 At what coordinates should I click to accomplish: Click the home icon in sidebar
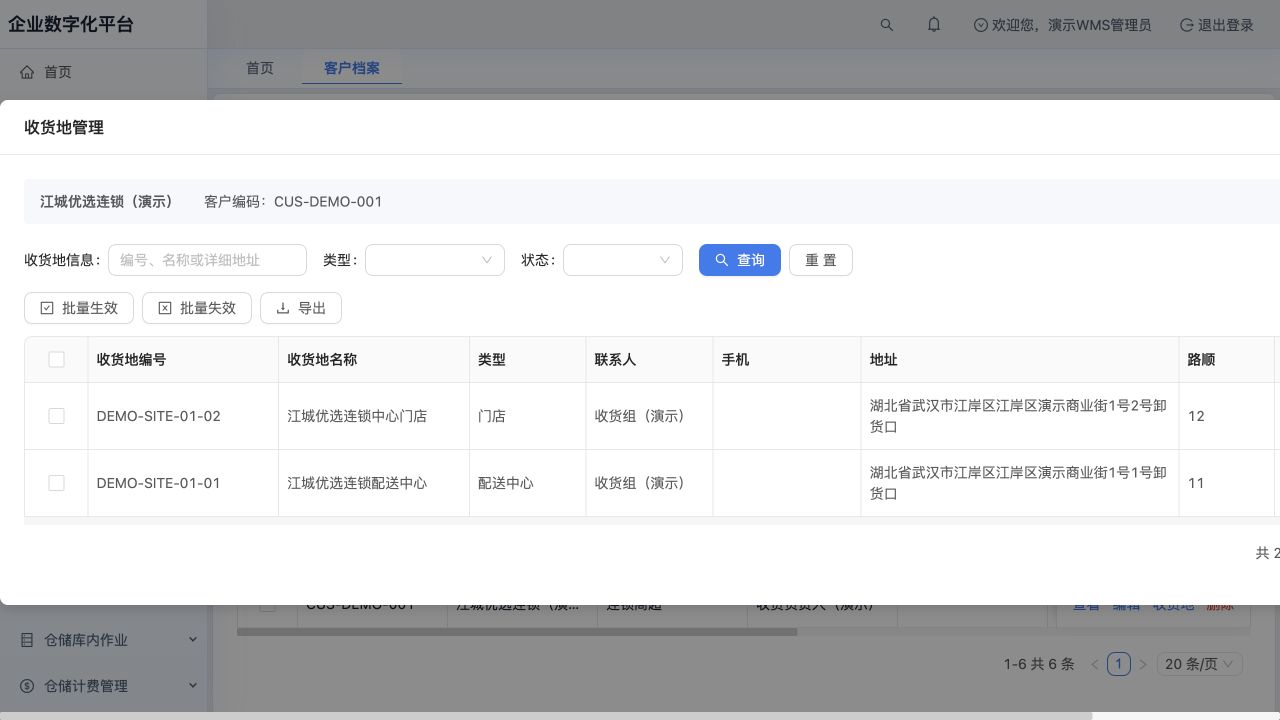click(x=27, y=72)
